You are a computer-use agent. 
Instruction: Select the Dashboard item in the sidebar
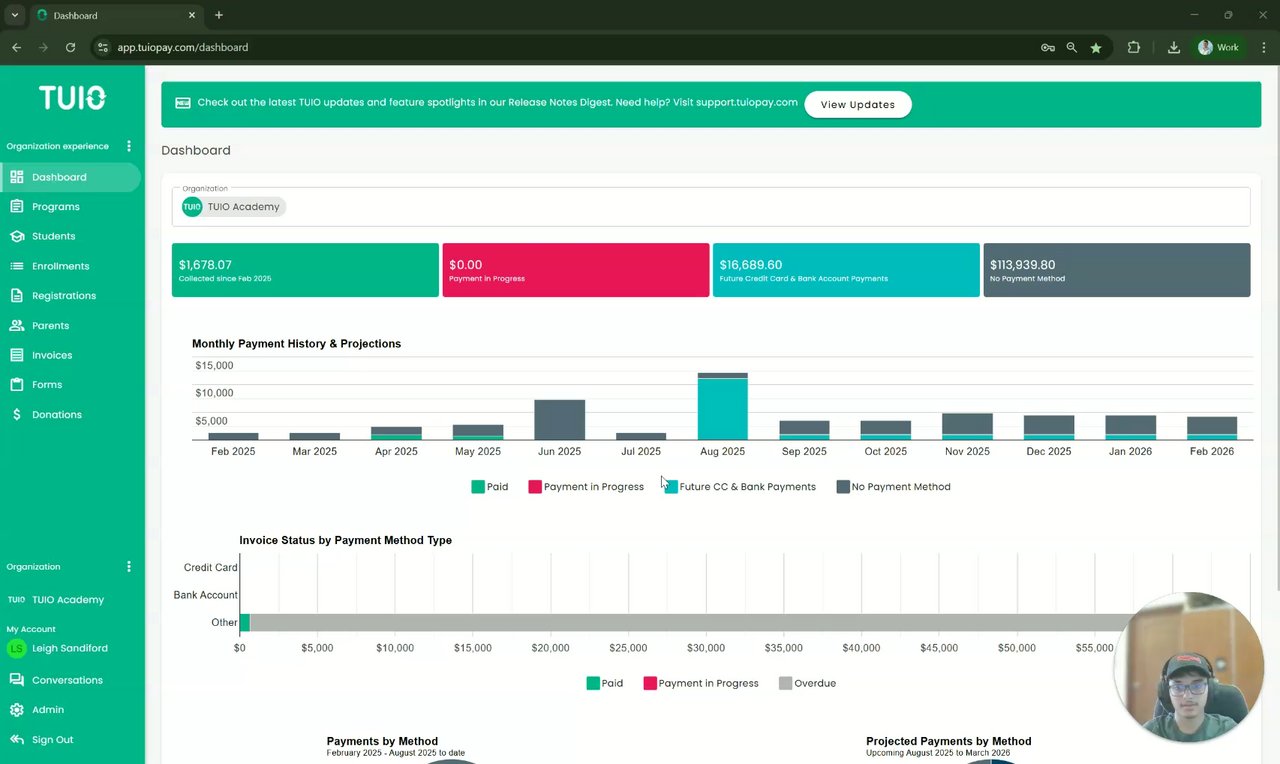pyautogui.click(x=70, y=177)
